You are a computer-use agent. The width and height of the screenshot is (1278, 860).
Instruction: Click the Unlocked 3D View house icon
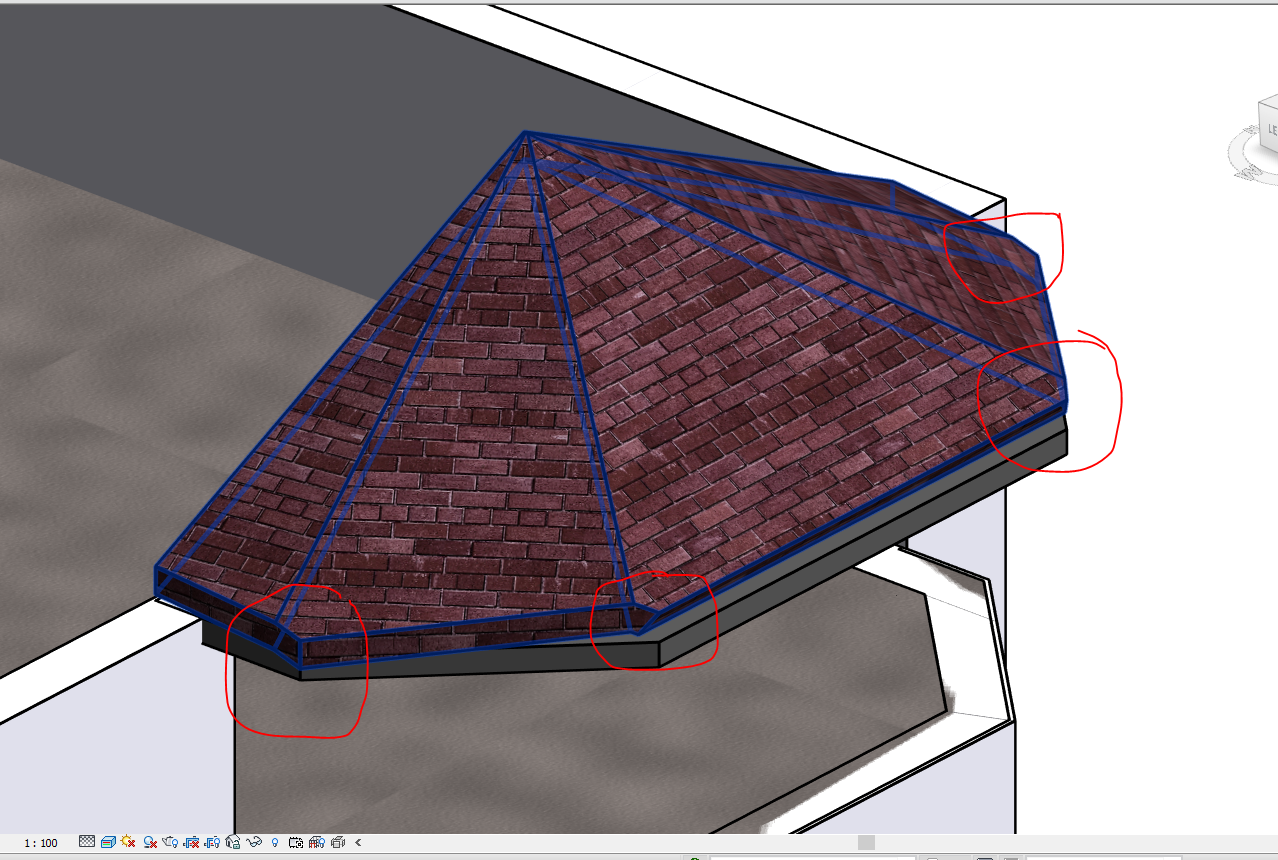(233, 842)
